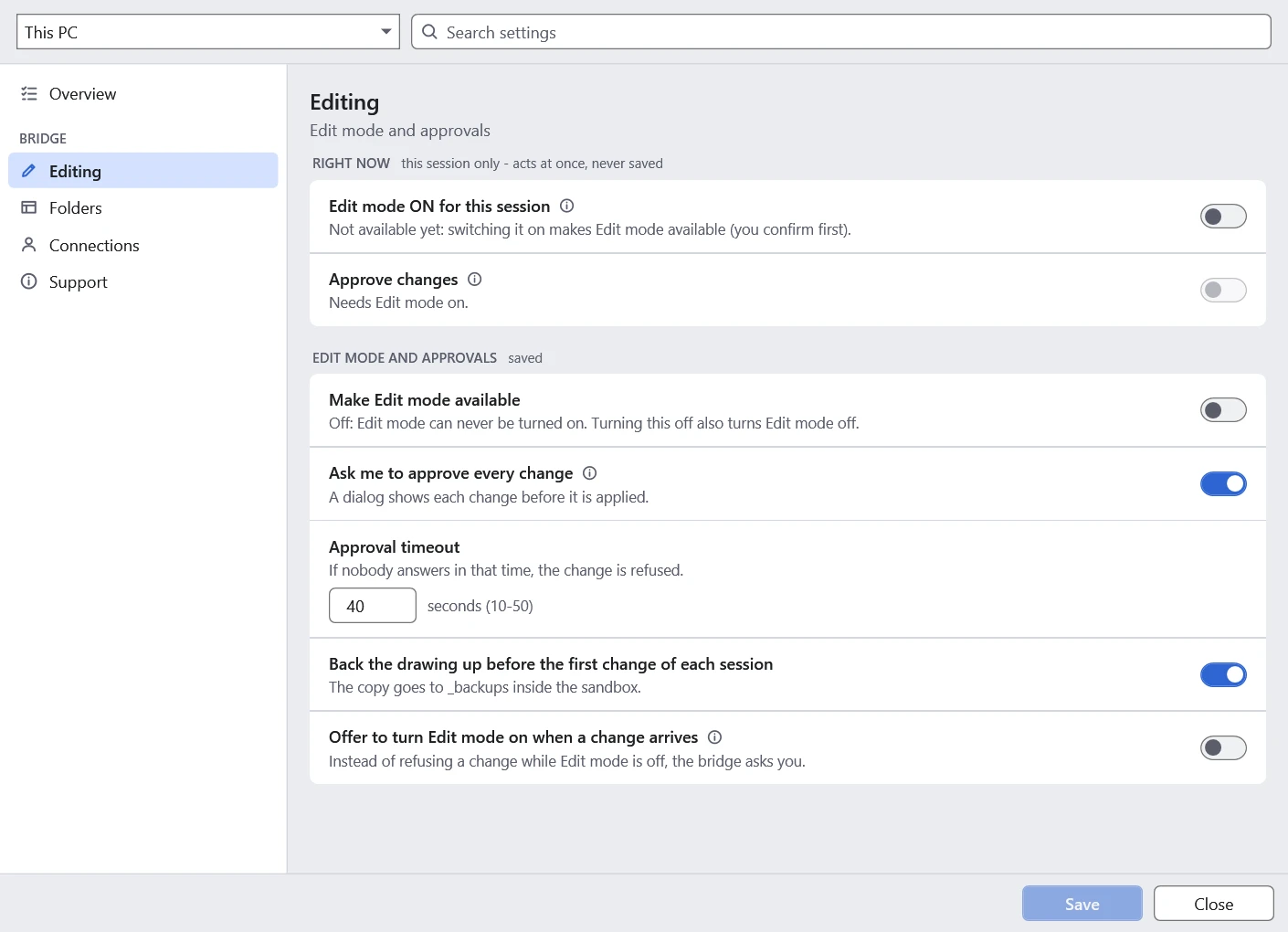Disable Ask me to approve every change

pyautogui.click(x=1223, y=484)
